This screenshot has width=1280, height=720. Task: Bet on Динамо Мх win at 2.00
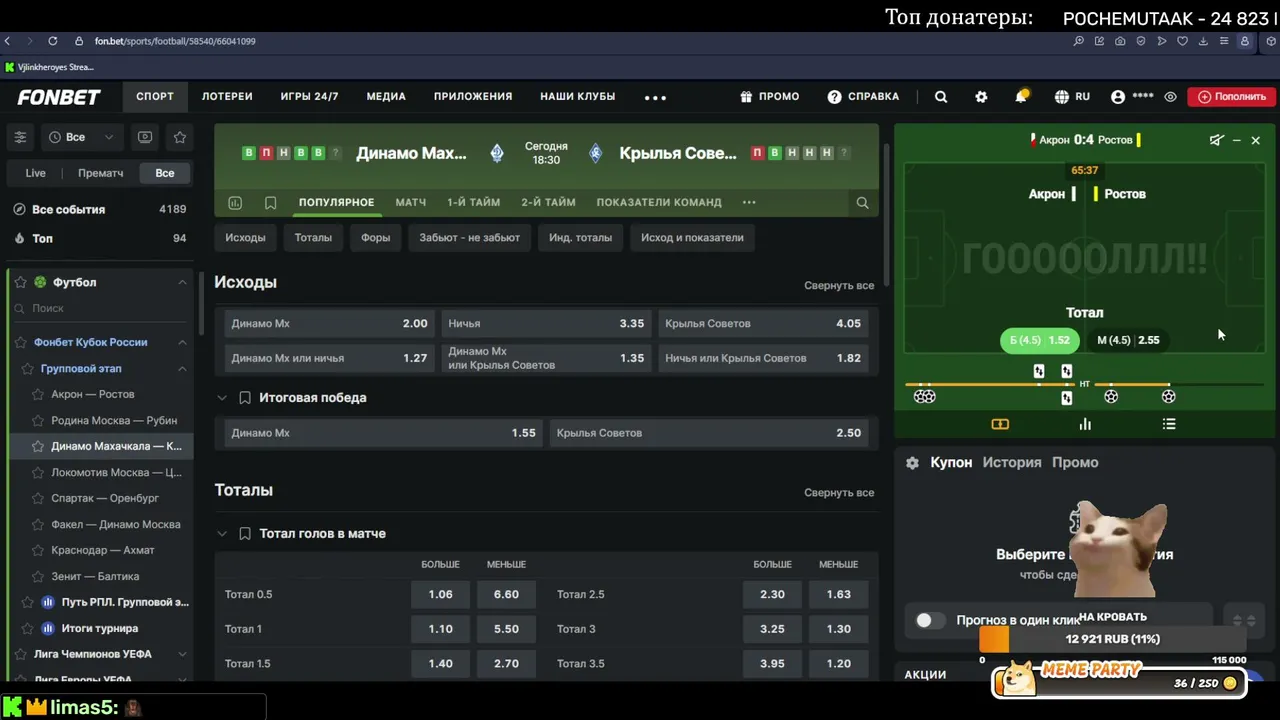click(329, 324)
